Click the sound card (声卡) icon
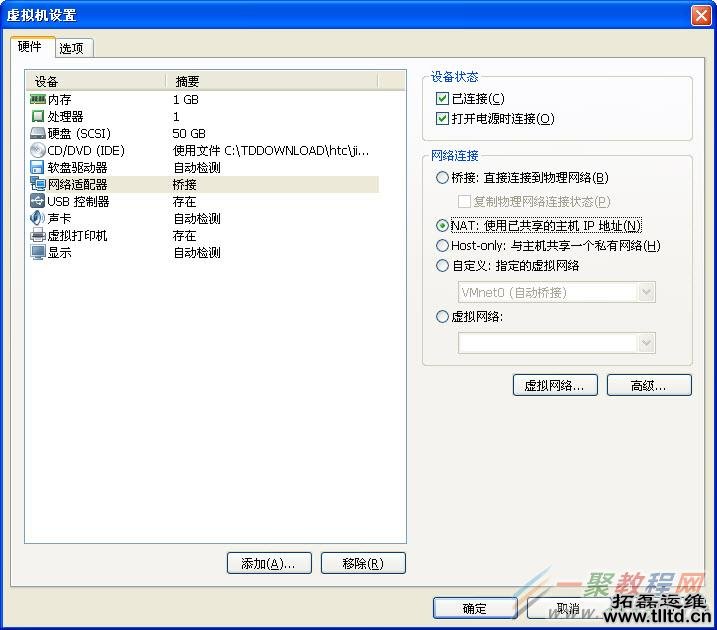Image resolution: width=717 pixels, height=630 pixels. coord(37,218)
